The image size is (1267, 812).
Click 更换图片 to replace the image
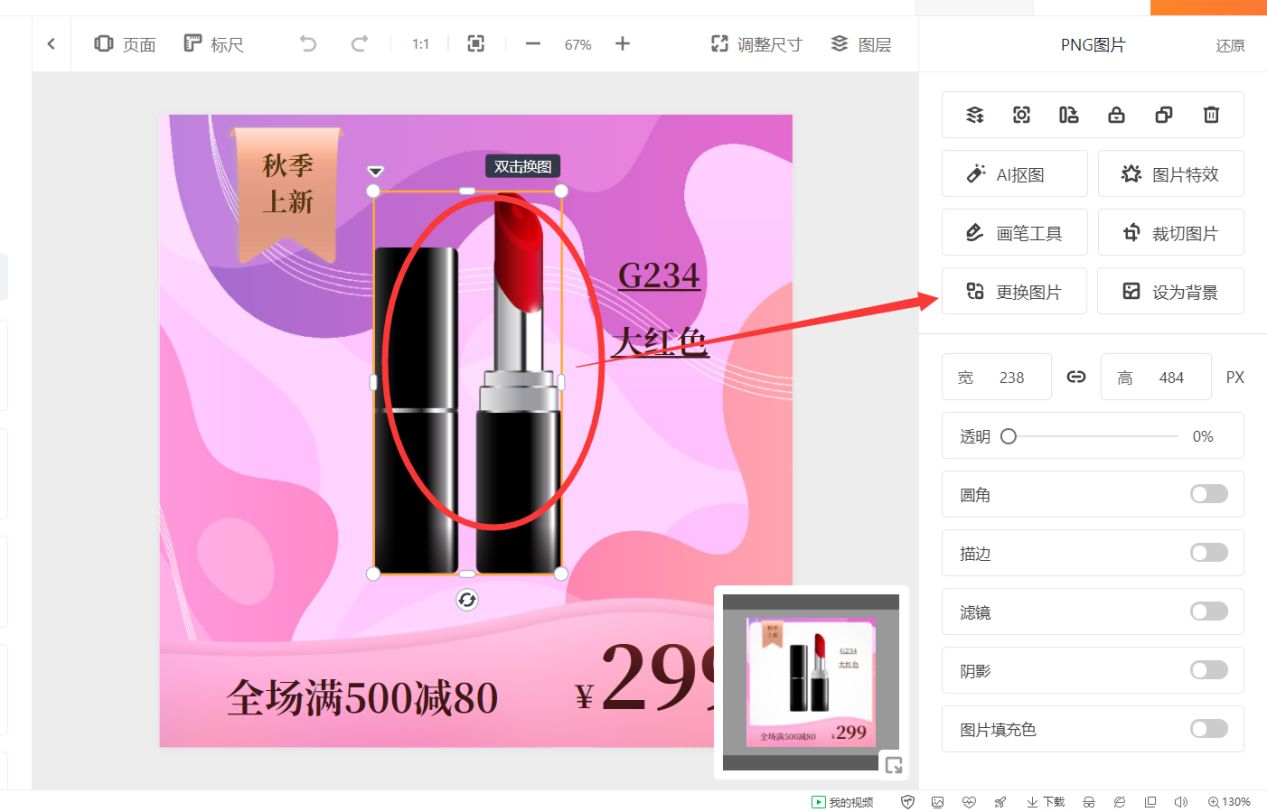pyautogui.click(x=1014, y=291)
